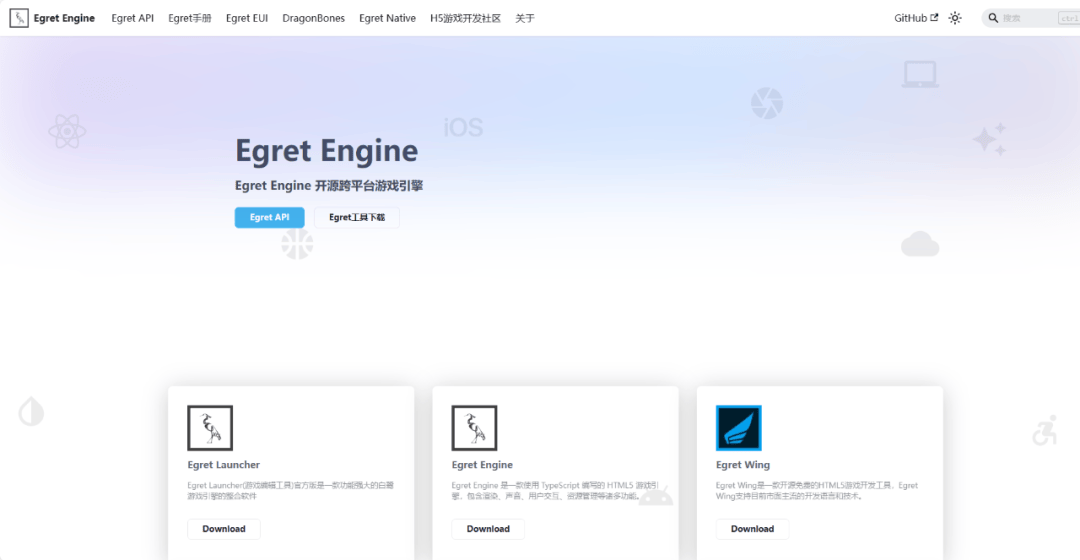Click the blue Egret Wing icon
Viewport: 1080px width, 560px height.
tap(738, 428)
